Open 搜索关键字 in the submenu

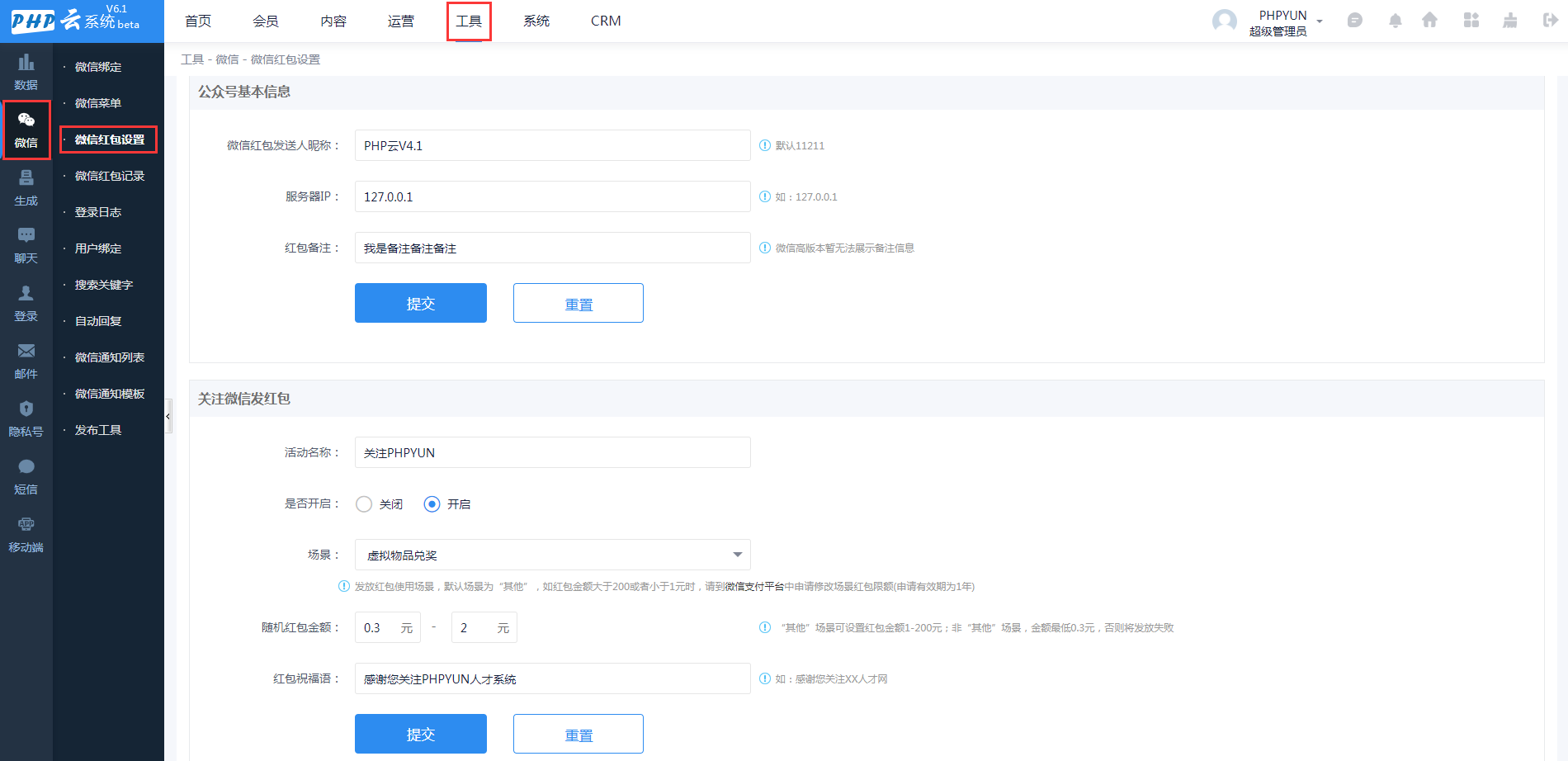(104, 285)
